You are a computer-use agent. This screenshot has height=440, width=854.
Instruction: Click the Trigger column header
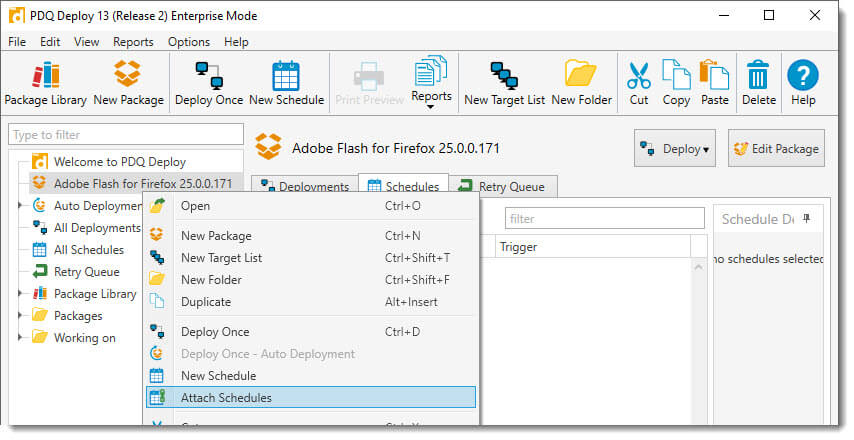[x=593, y=247]
